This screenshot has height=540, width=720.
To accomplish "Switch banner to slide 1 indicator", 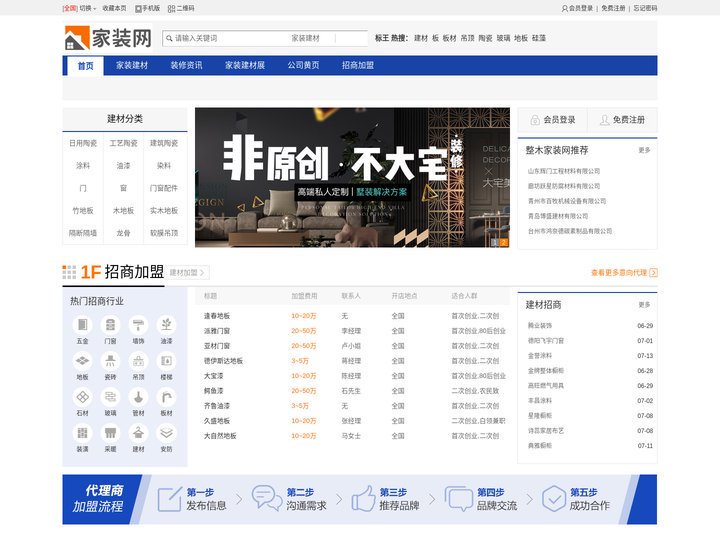I will [x=495, y=242].
